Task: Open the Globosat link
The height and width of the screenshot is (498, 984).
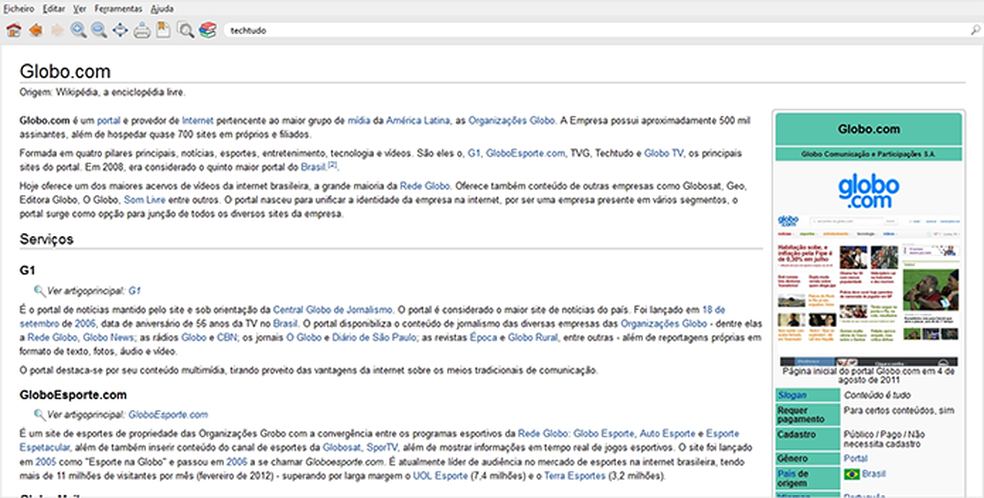Action: click(342, 447)
